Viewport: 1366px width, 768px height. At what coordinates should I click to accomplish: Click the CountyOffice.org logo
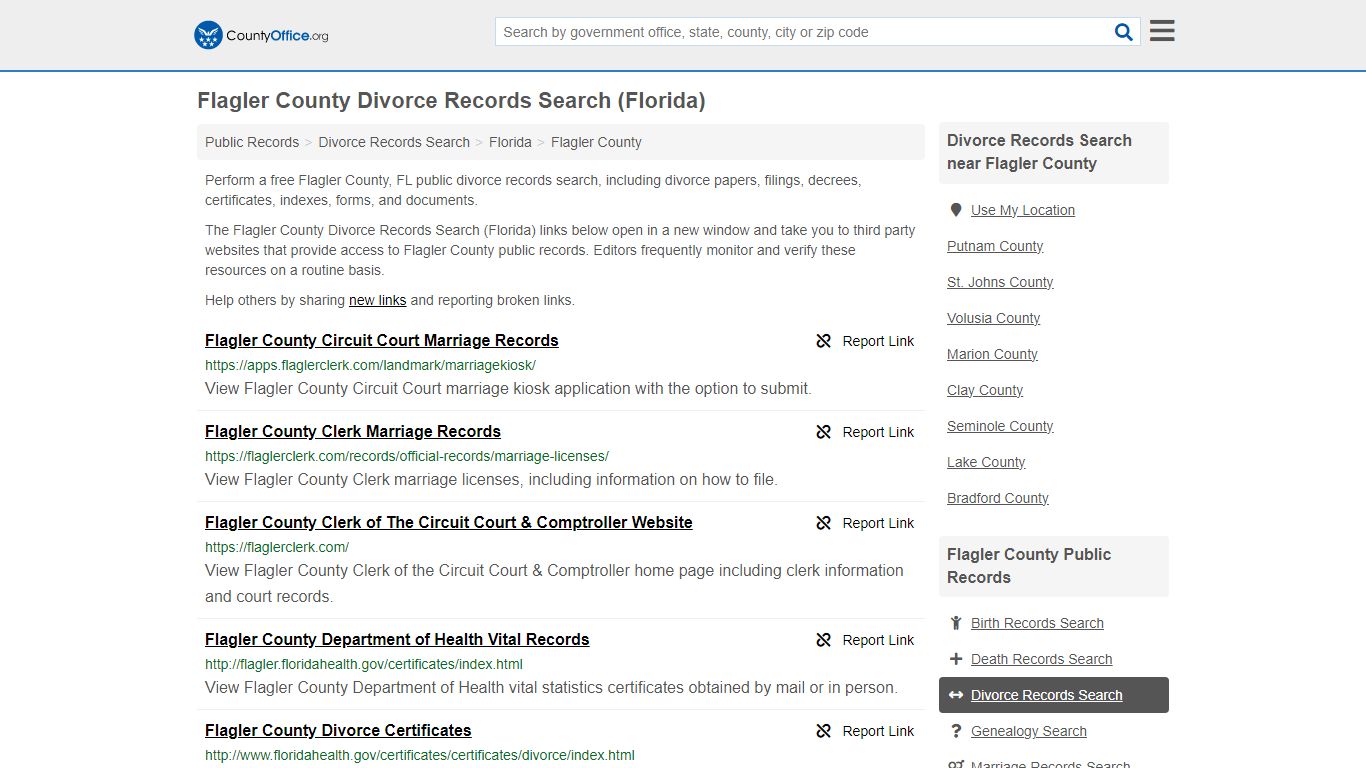(261, 35)
